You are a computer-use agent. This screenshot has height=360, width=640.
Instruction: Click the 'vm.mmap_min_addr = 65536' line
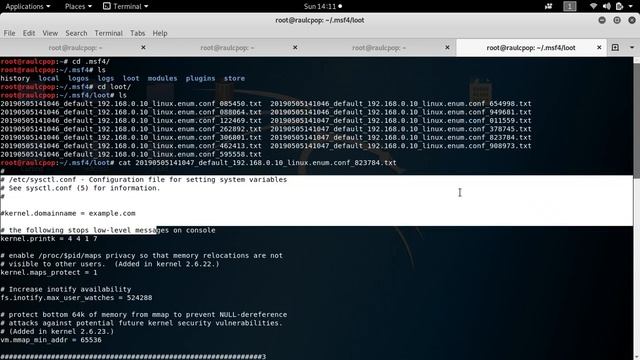point(51,340)
